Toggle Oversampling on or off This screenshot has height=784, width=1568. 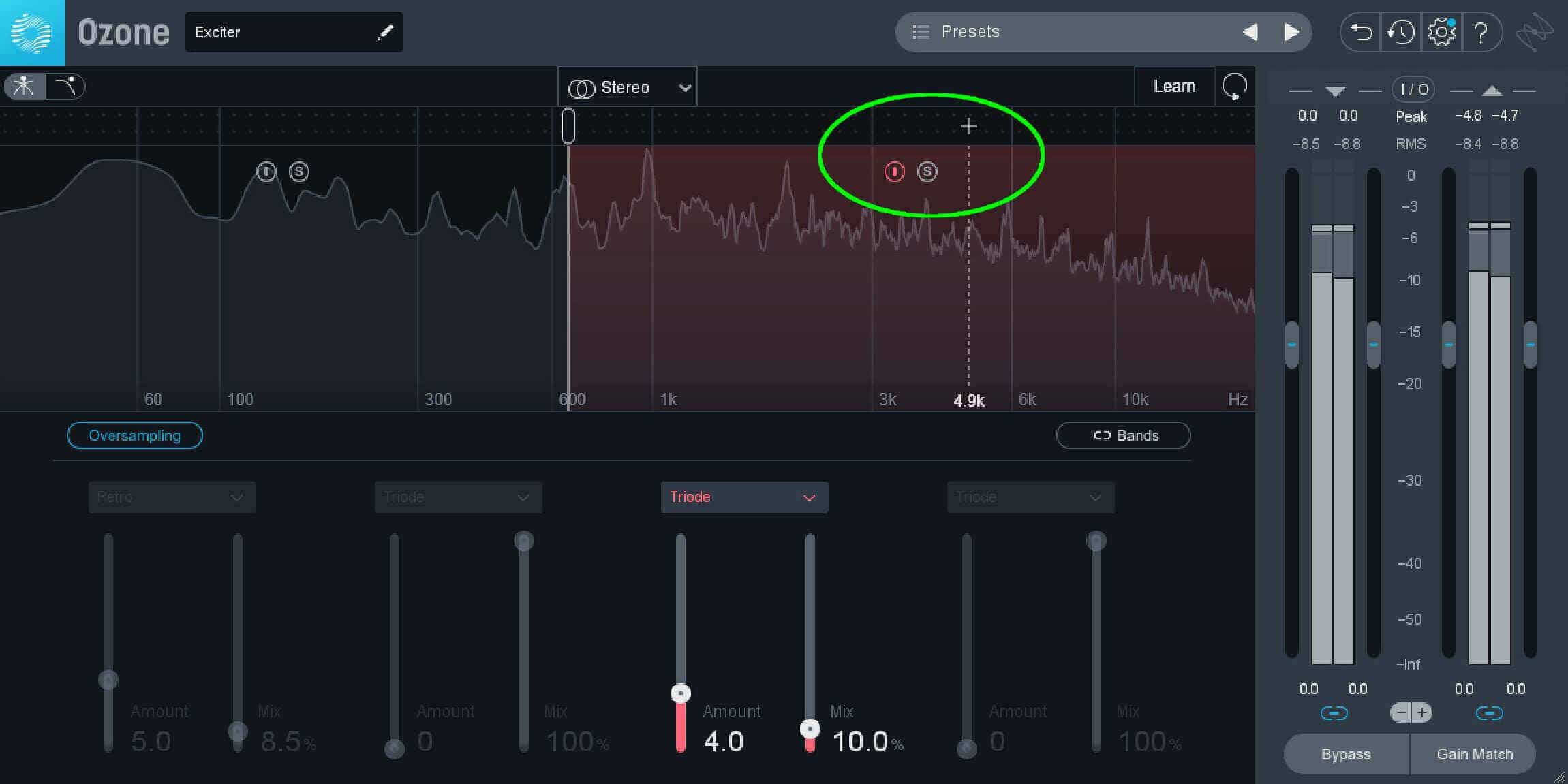pyautogui.click(x=135, y=435)
